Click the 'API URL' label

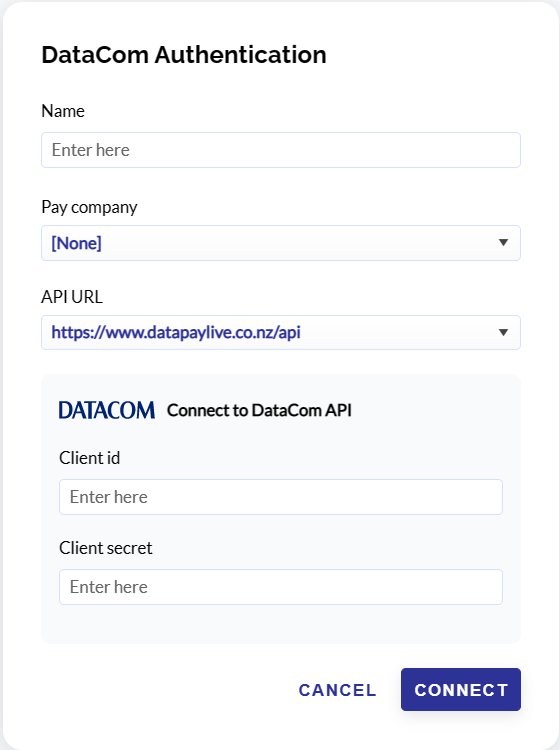pos(72,297)
